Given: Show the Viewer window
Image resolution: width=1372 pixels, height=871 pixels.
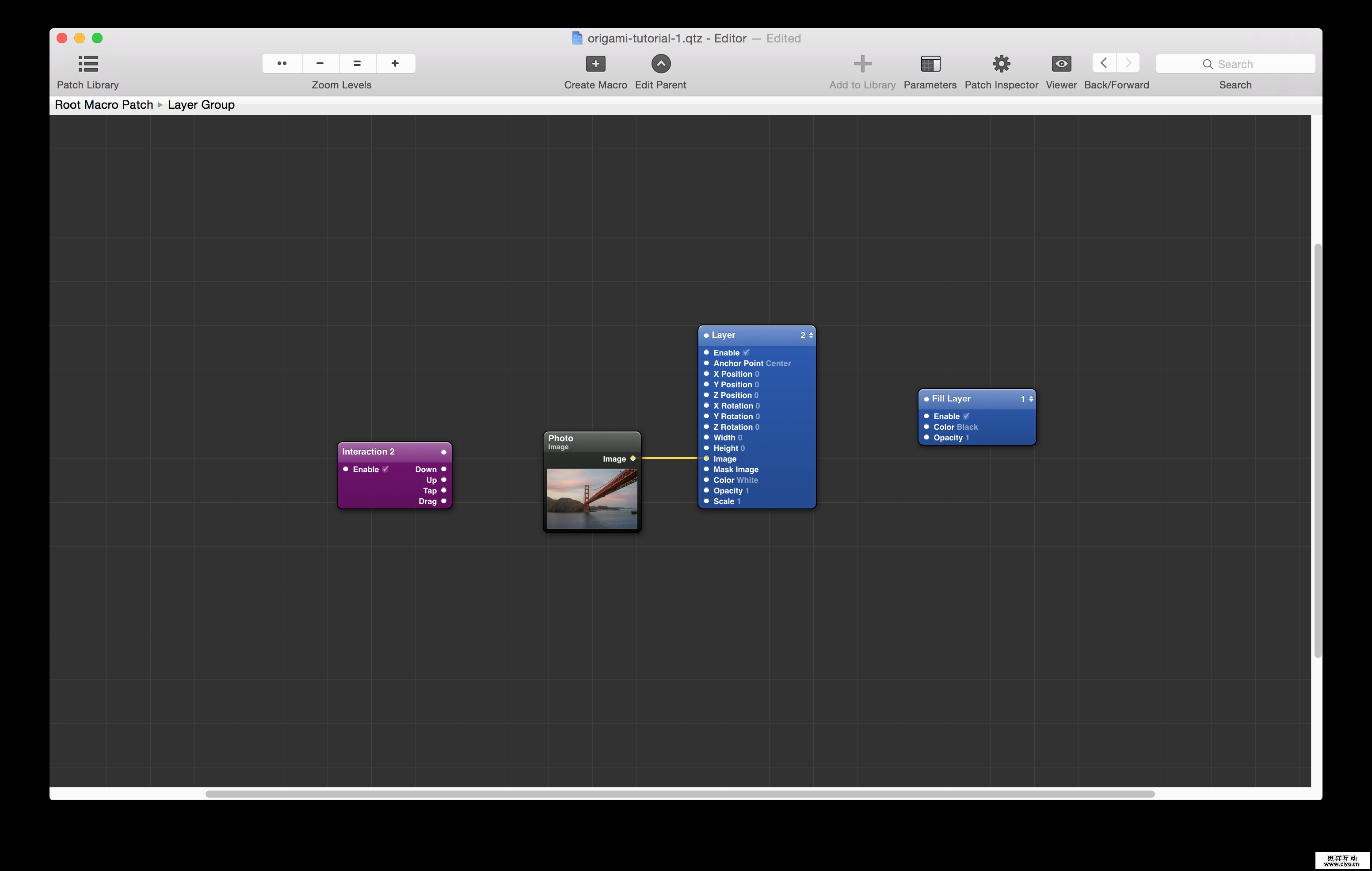Looking at the screenshot, I should tap(1060, 63).
